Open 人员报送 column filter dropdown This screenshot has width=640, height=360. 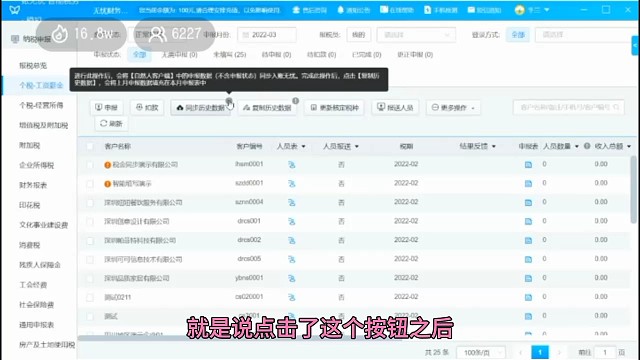(357, 147)
